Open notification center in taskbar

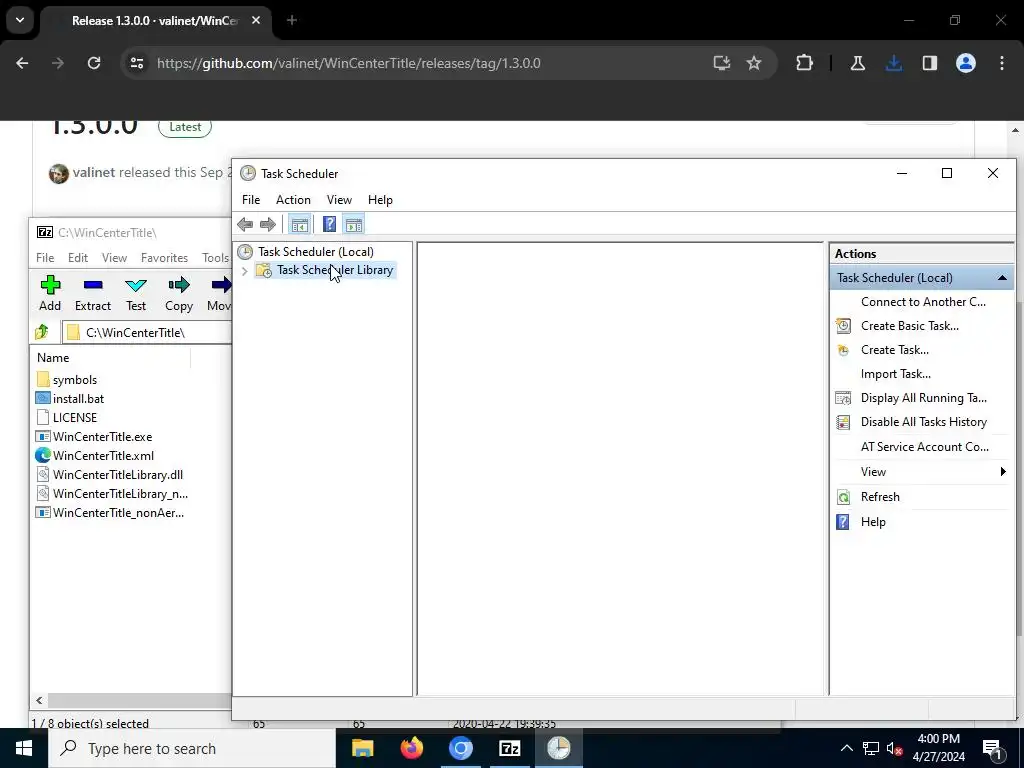pos(992,748)
